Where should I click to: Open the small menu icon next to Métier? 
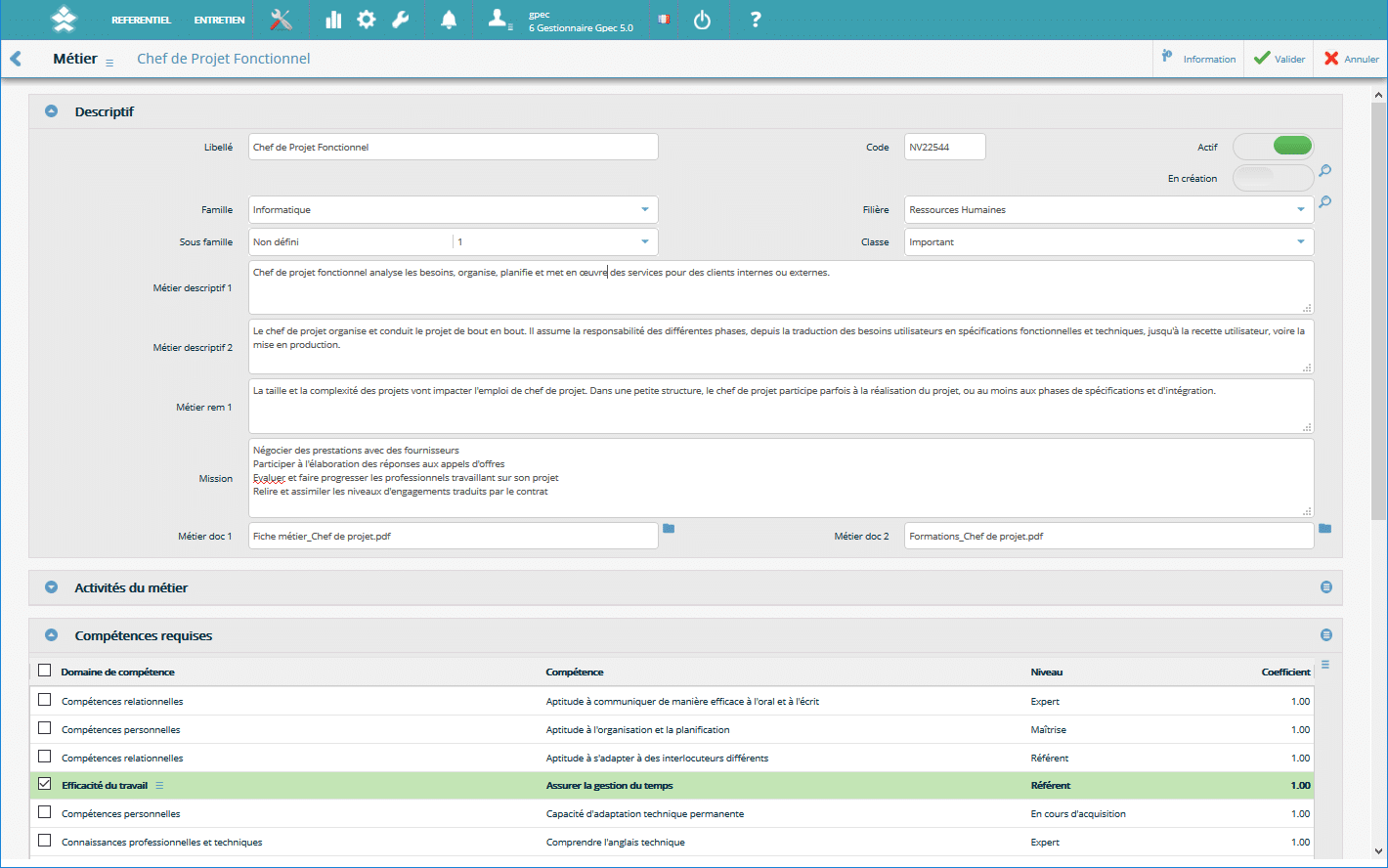[109, 63]
